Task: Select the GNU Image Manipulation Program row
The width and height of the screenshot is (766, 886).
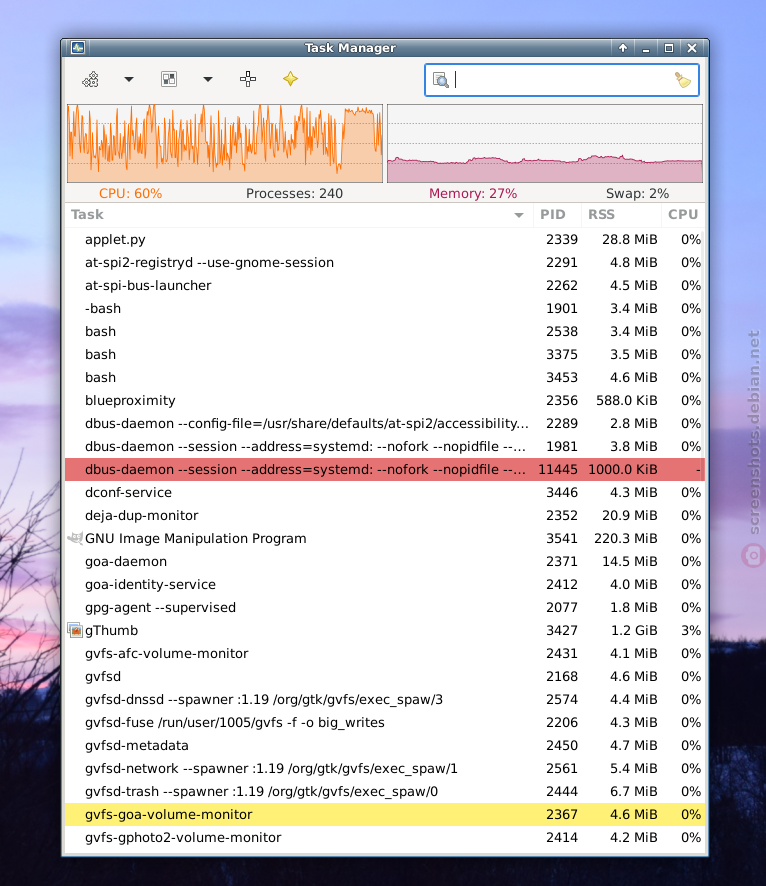Action: point(385,538)
